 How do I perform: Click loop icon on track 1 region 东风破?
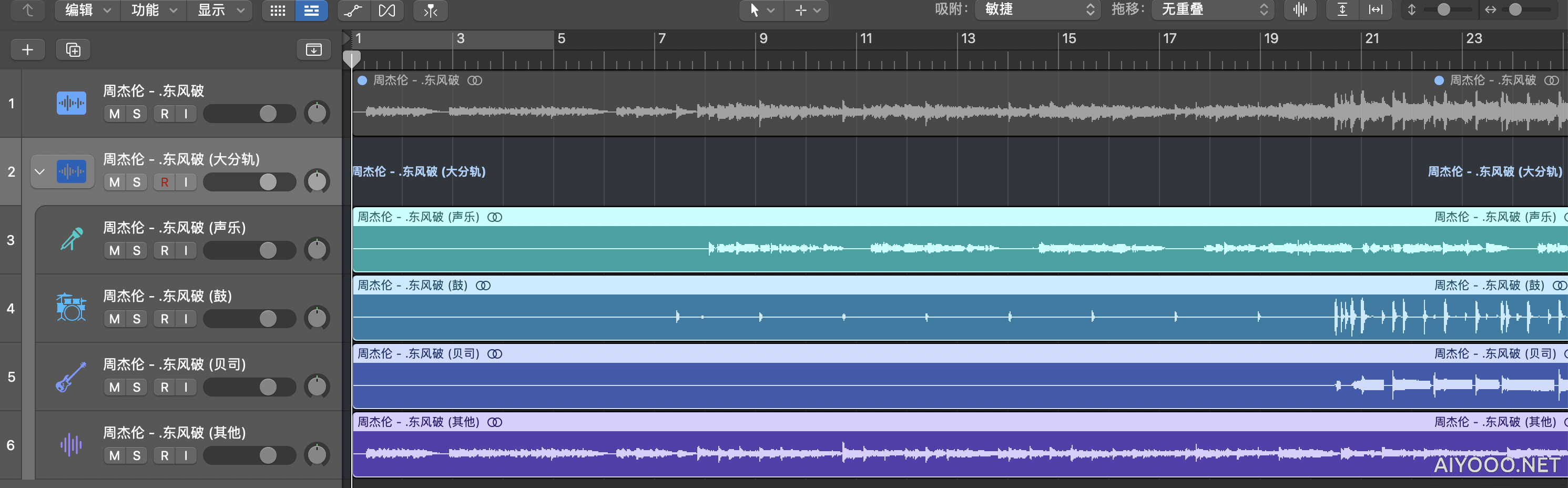click(x=475, y=80)
